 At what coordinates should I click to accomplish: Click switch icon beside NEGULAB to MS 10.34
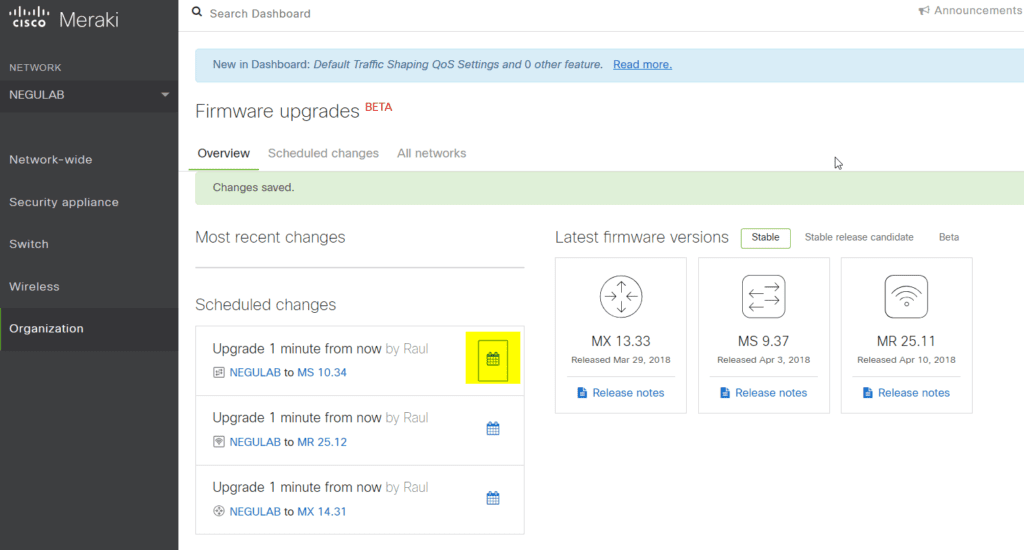[219, 372]
